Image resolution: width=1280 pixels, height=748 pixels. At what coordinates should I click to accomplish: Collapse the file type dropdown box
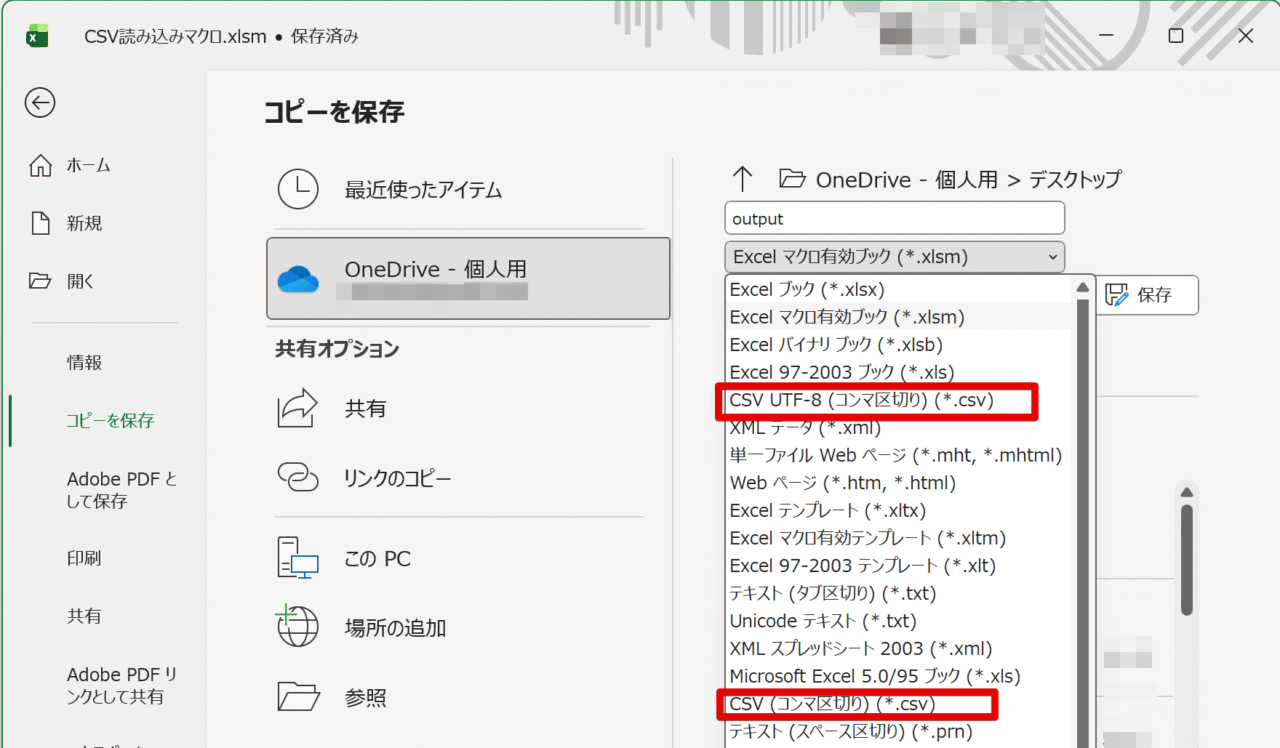894,257
